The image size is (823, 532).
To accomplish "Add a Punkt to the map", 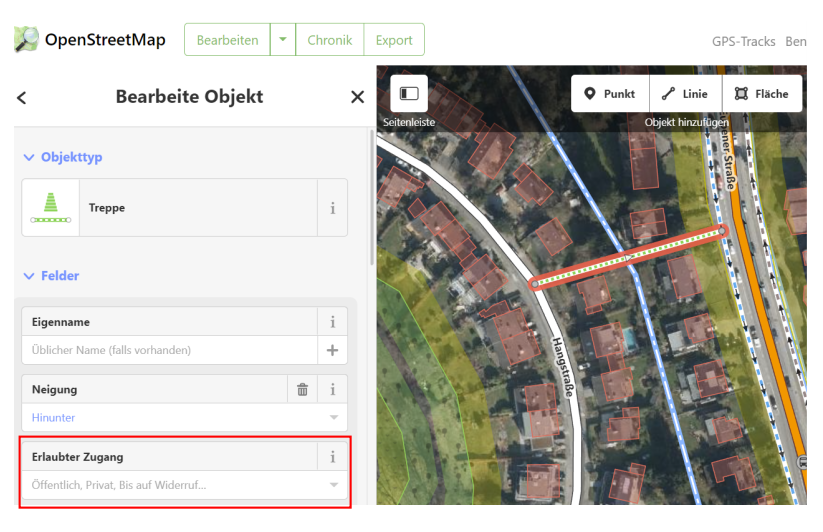I will click(x=610, y=94).
